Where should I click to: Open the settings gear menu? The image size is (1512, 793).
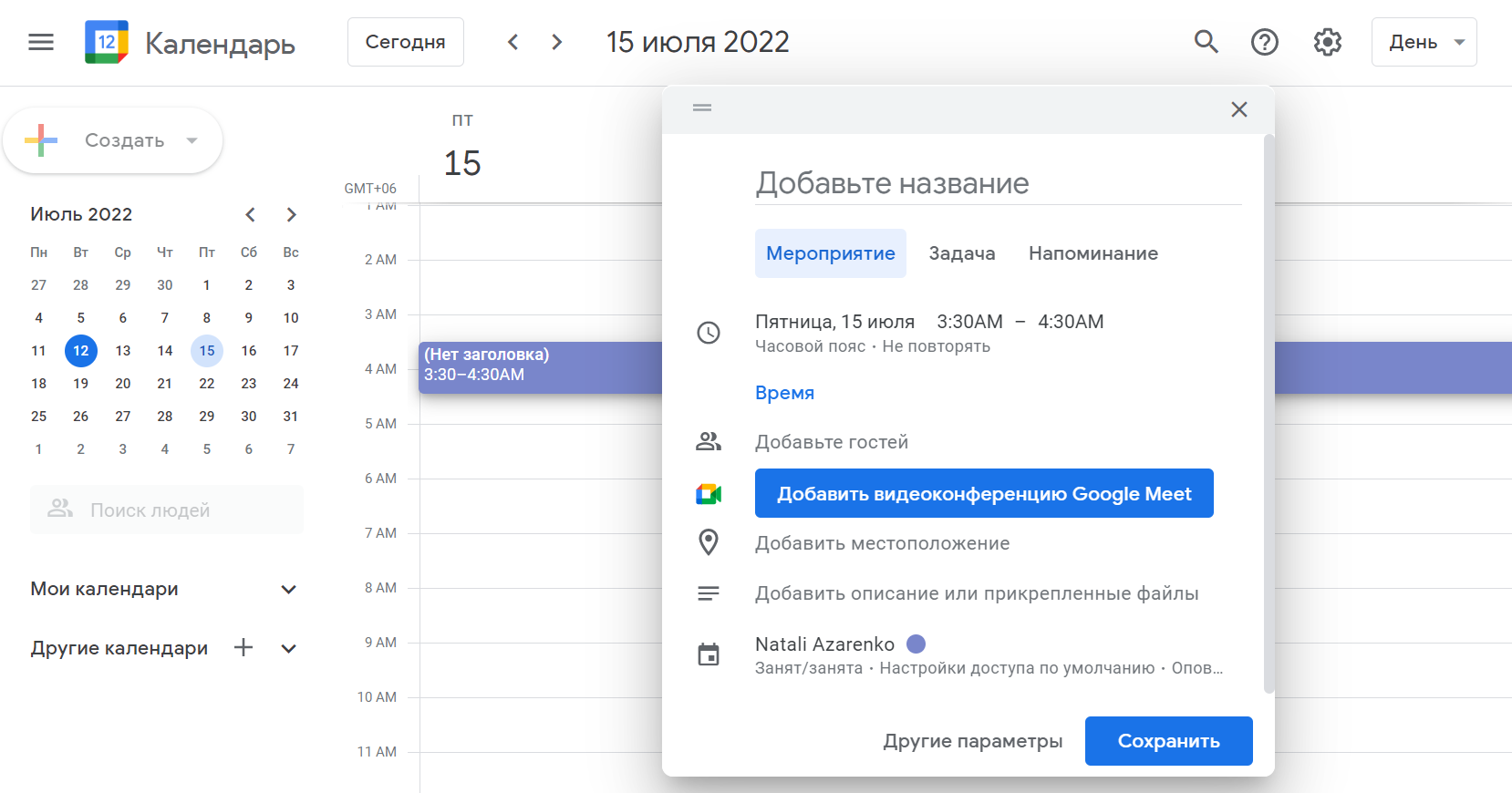coord(1328,42)
